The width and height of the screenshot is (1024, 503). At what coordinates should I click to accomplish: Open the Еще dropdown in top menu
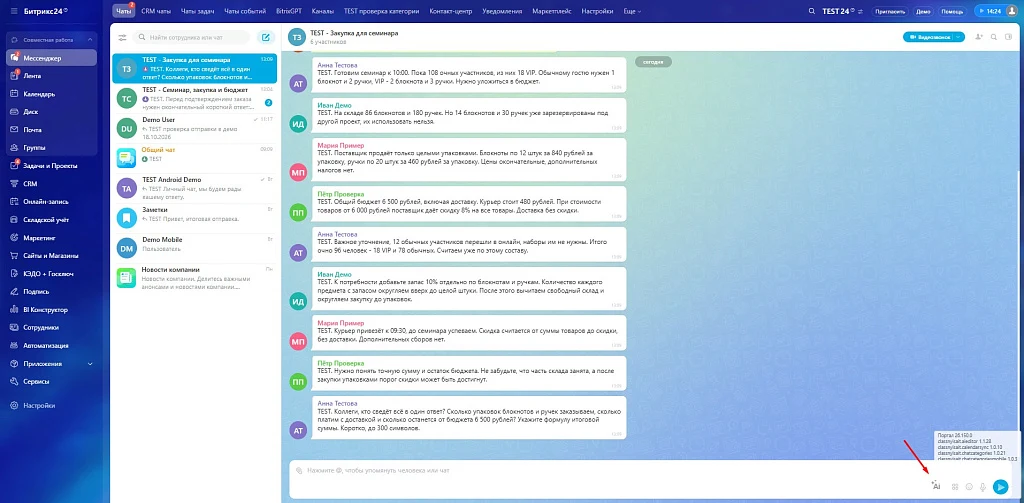pos(632,11)
